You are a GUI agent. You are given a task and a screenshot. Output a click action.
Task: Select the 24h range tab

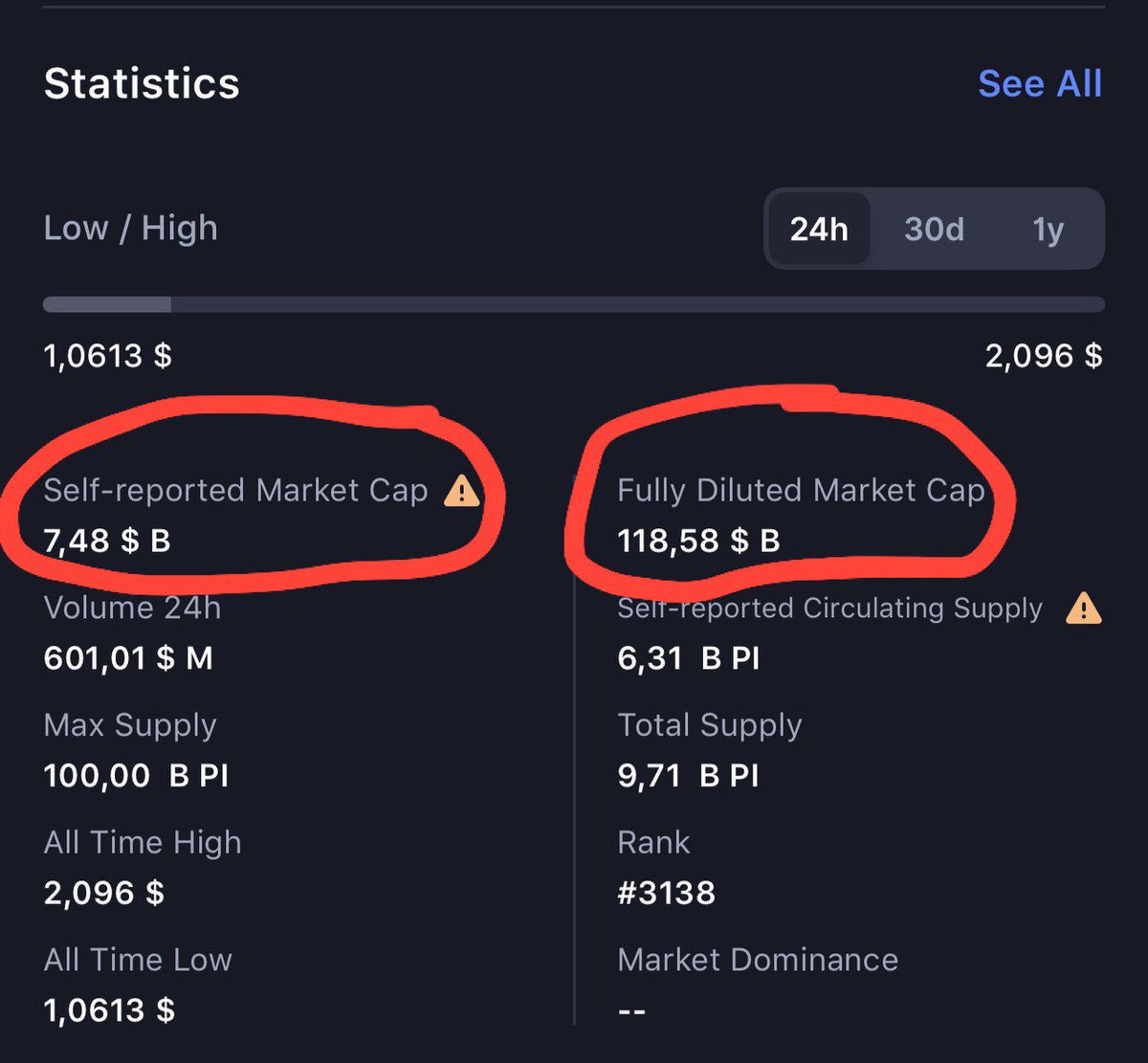coord(819,229)
